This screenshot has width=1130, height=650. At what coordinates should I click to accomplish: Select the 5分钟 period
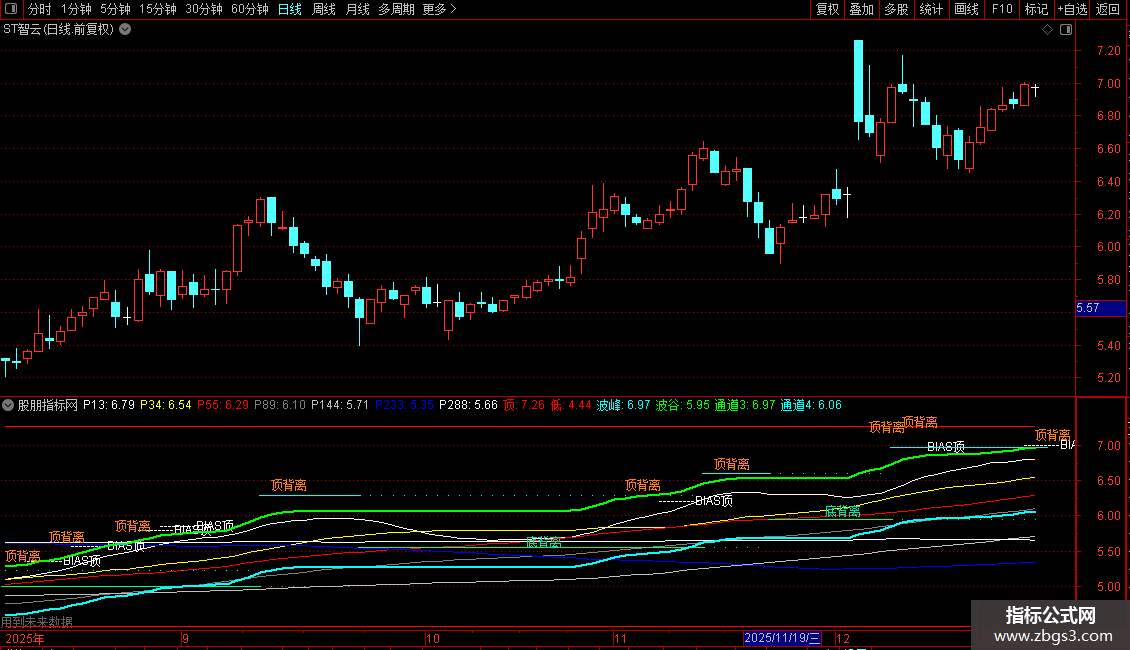(x=115, y=9)
